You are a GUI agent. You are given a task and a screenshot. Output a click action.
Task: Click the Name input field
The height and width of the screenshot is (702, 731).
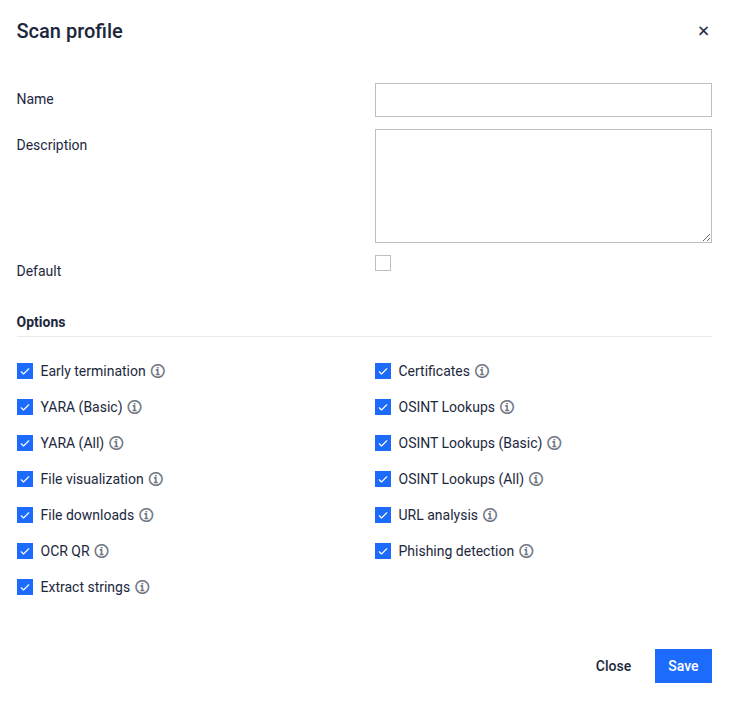[543, 100]
